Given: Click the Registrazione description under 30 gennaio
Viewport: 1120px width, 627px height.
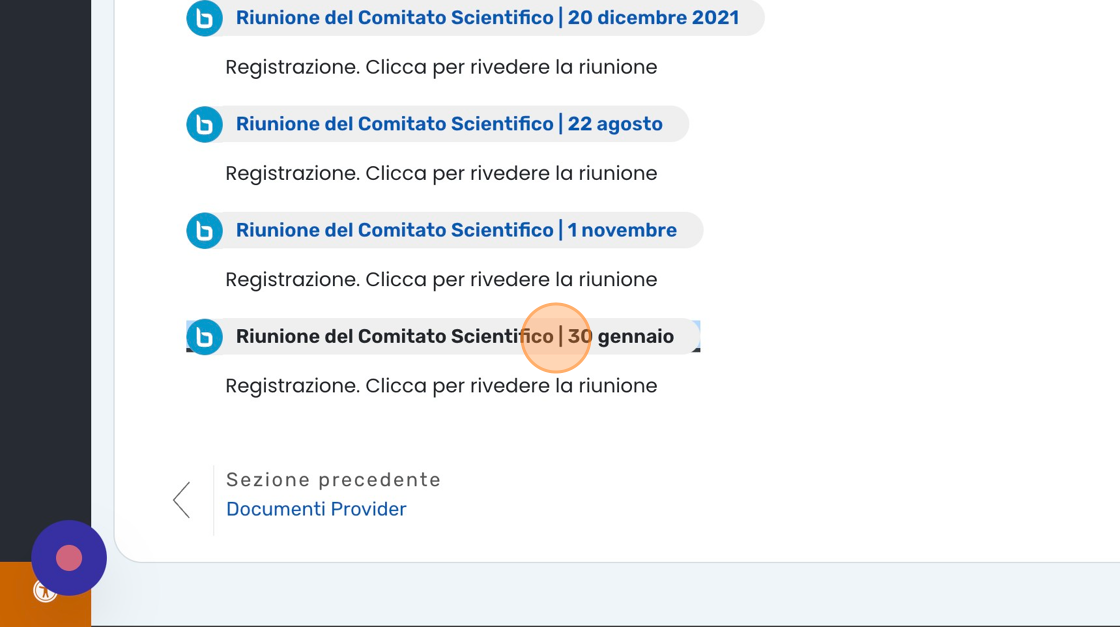Looking at the screenshot, I should [x=441, y=386].
